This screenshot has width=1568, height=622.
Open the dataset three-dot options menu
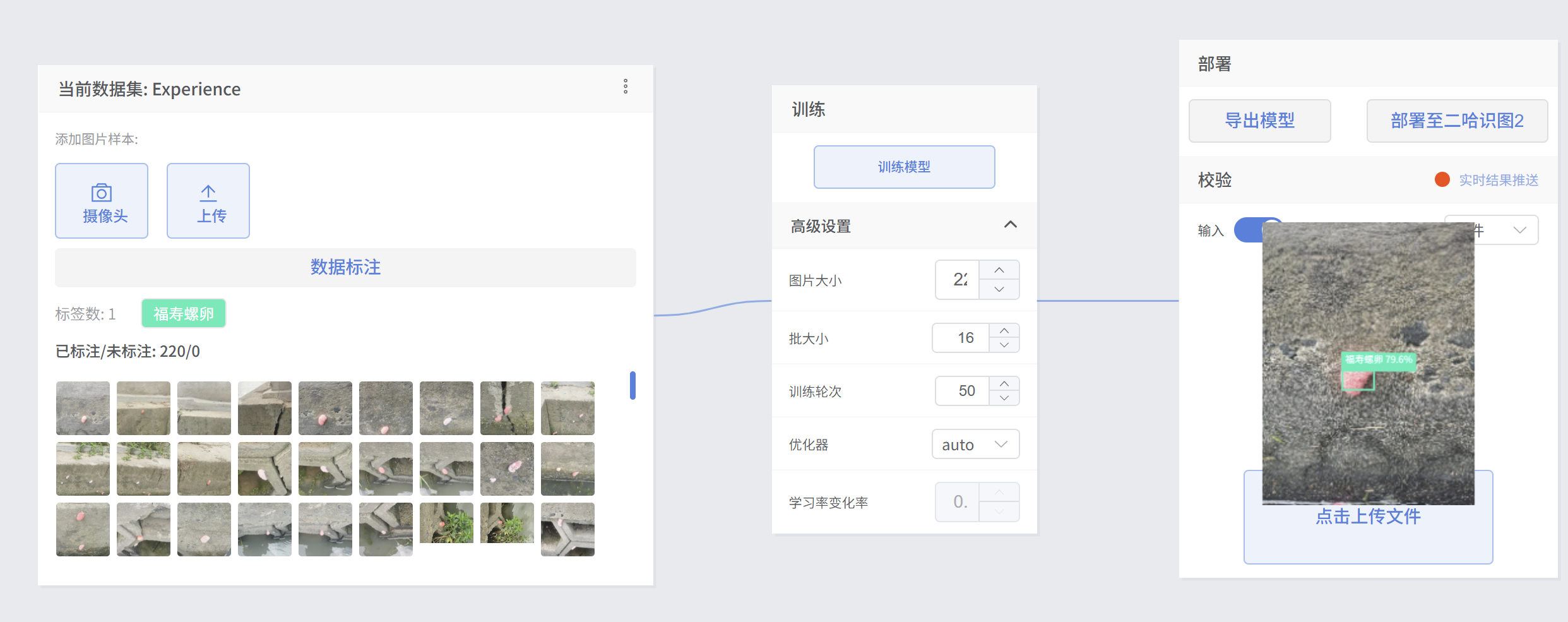coord(626,87)
